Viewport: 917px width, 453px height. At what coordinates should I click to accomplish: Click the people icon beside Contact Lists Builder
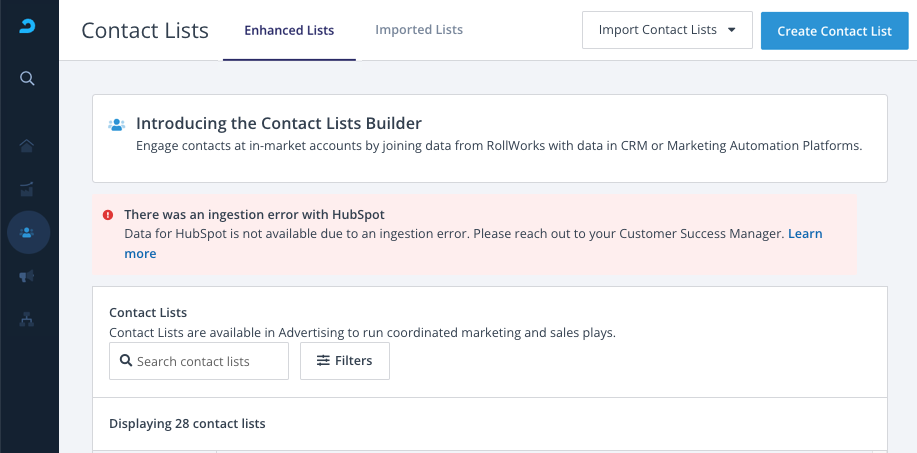tap(117, 125)
